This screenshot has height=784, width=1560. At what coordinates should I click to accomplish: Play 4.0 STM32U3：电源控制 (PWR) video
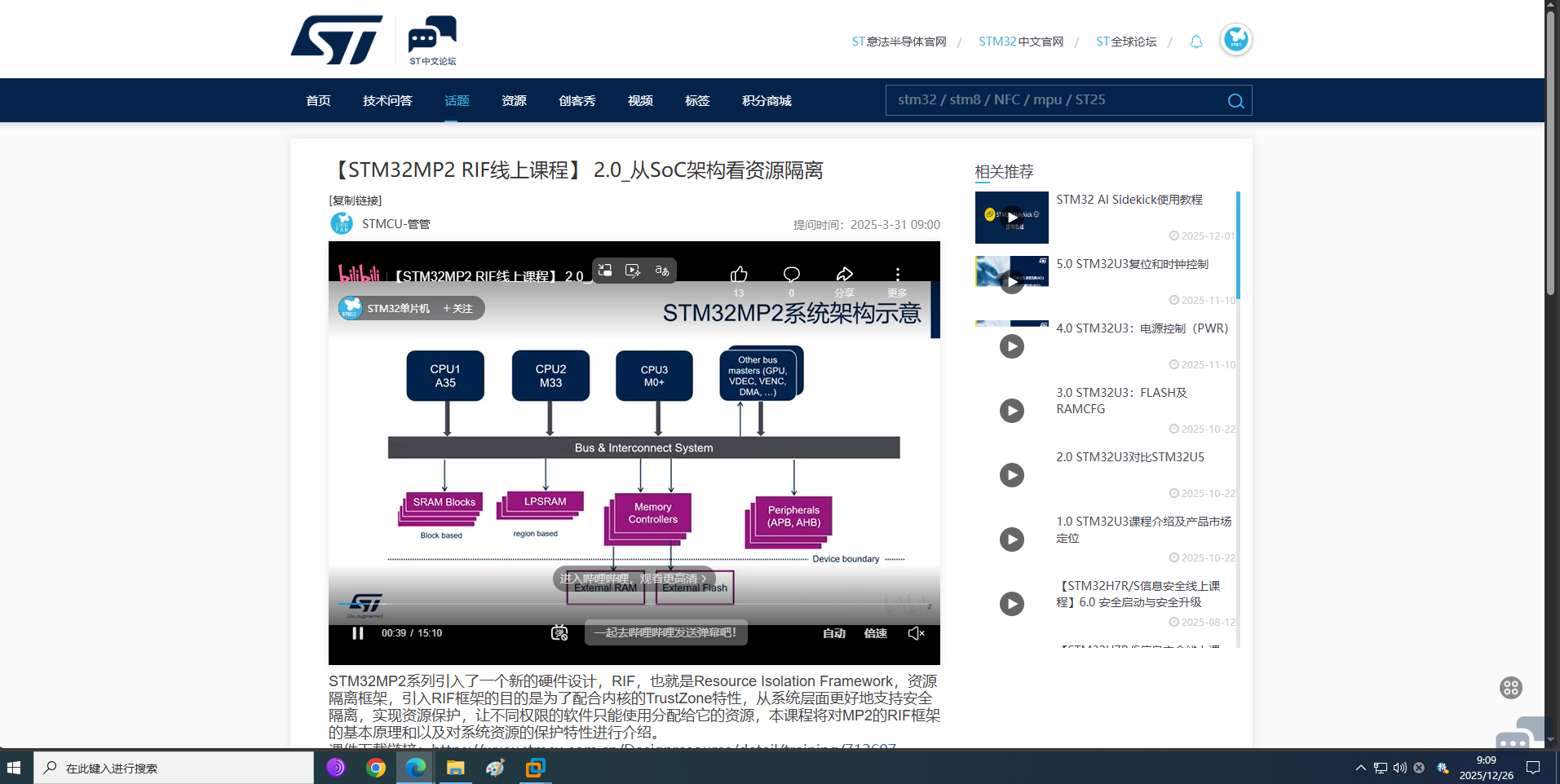point(1012,346)
